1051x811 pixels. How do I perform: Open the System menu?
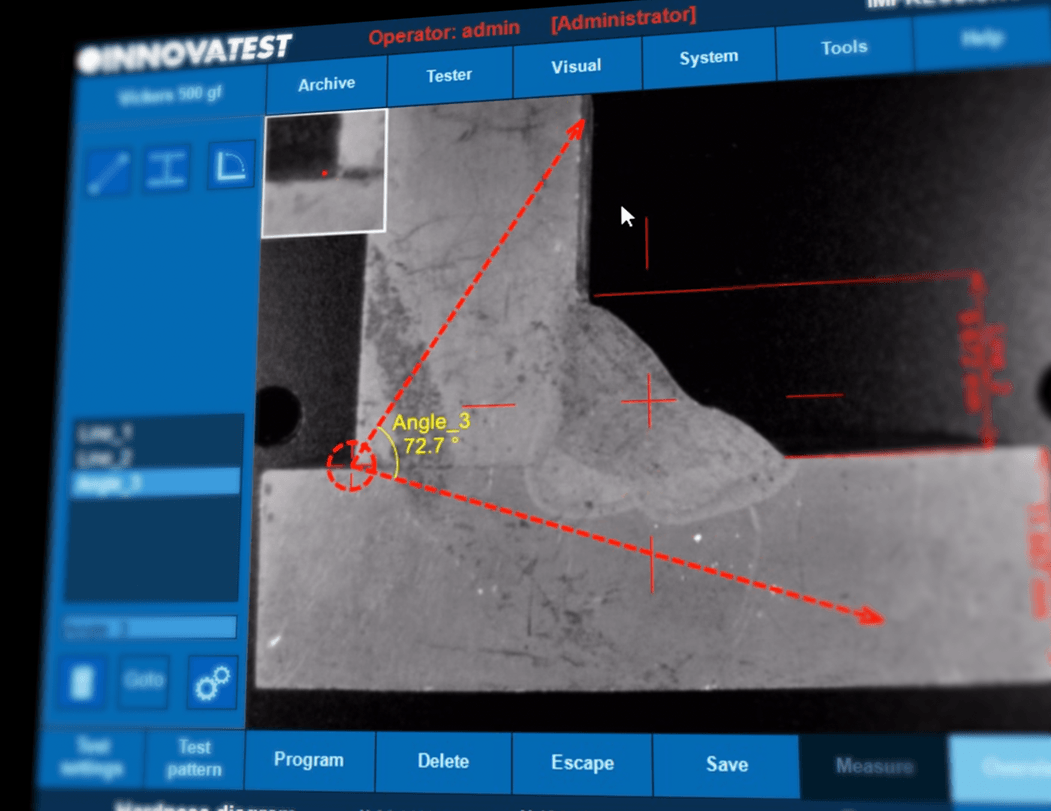(708, 57)
